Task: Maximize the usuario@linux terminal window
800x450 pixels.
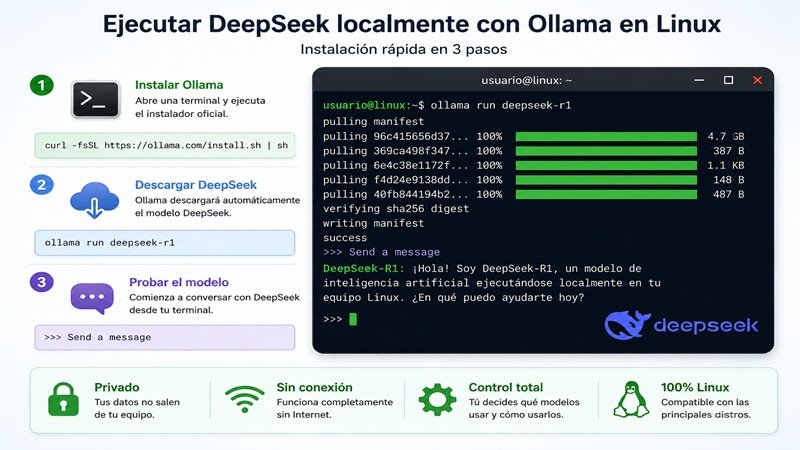Action: (x=728, y=80)
